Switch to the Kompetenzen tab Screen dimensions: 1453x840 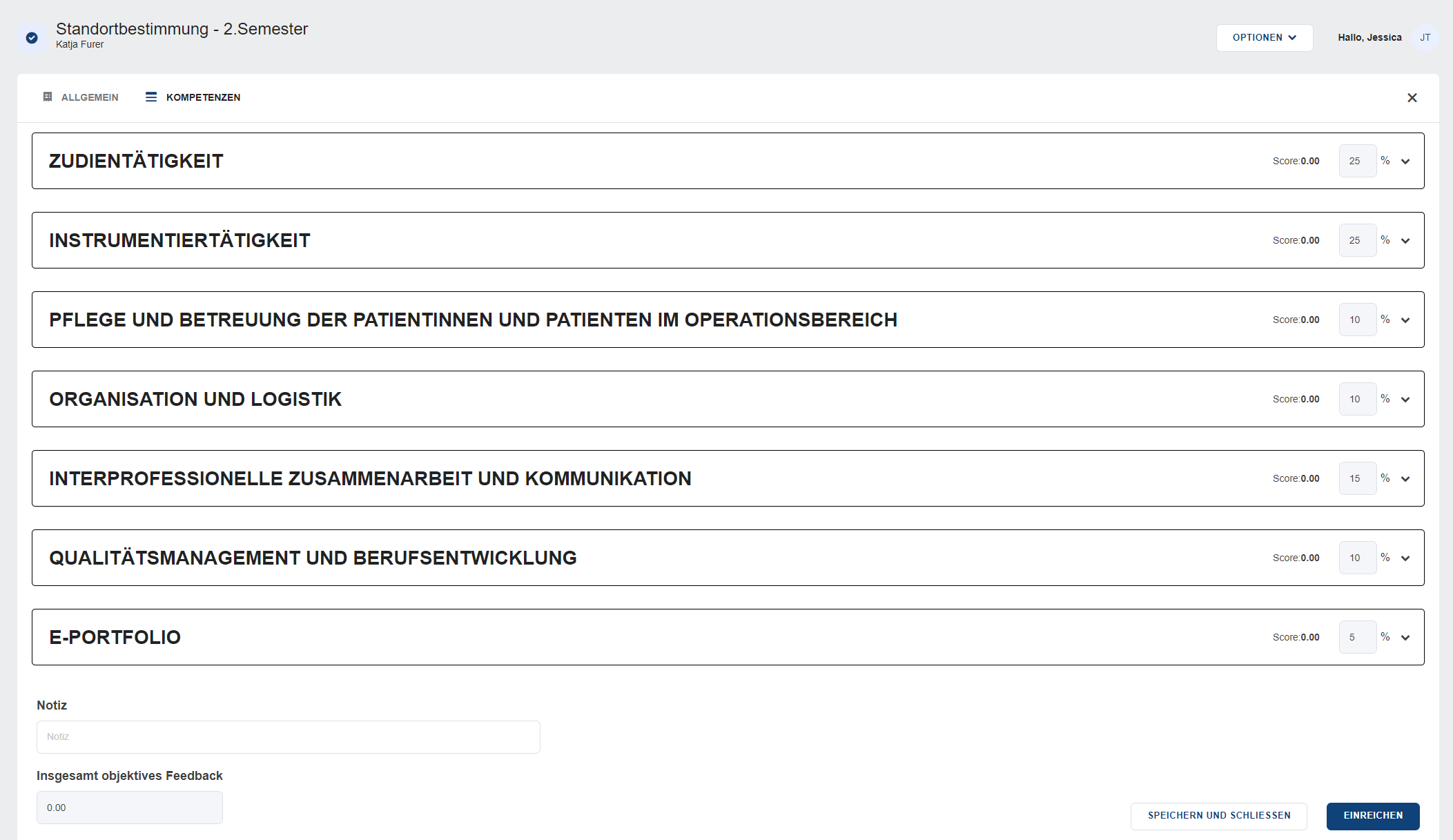pyautogui.click(x=193, y=97)
